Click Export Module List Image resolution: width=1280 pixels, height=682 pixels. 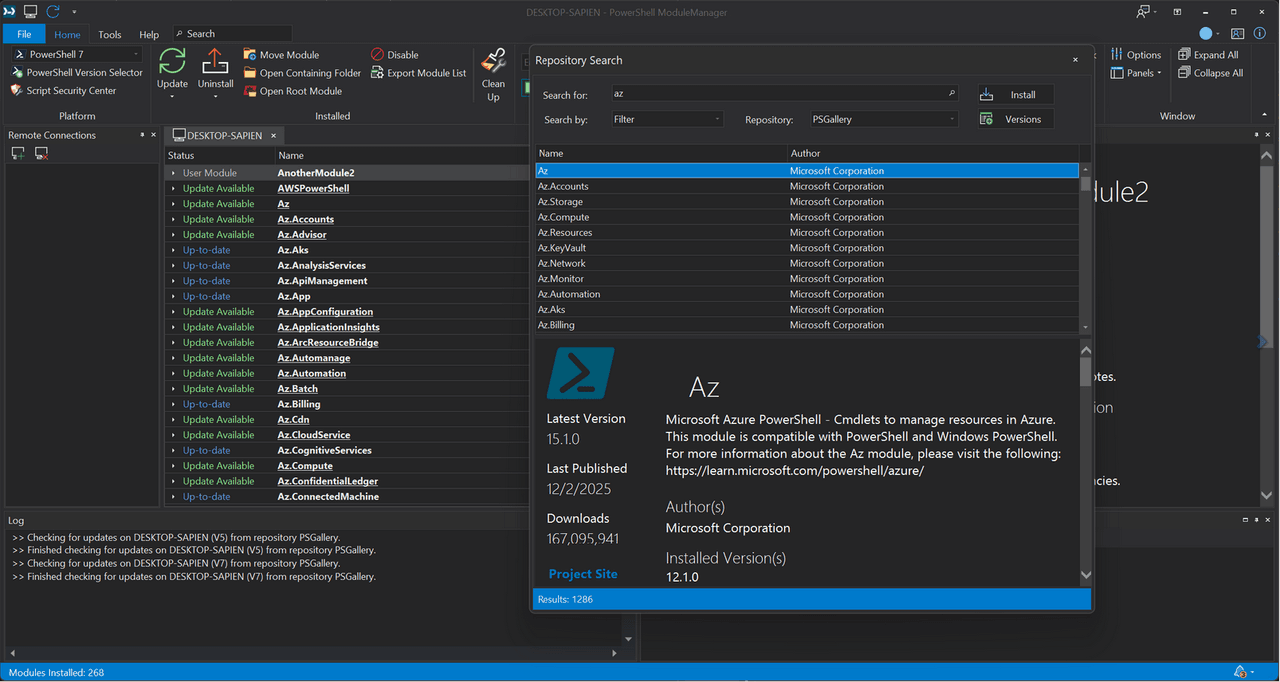pos(419,73)
